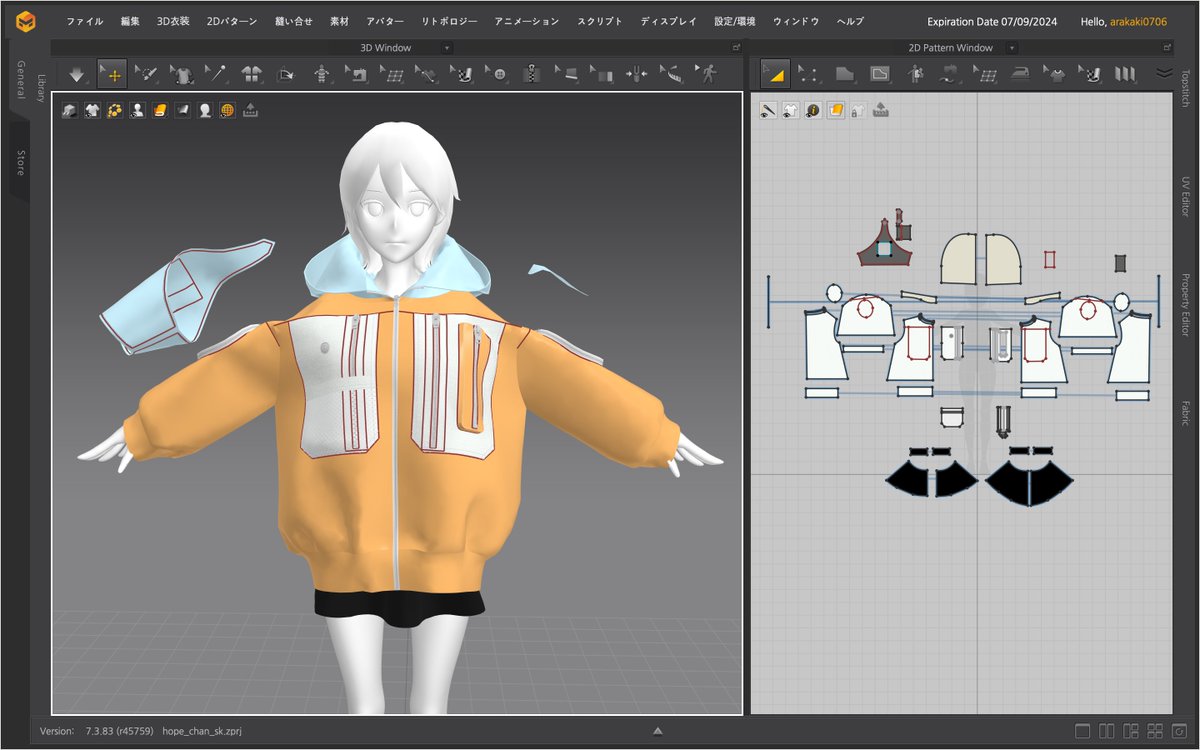Select the Pin needle tool
Image resolution: width=1200 pixels, height=750 pixels.
point(215,74)
